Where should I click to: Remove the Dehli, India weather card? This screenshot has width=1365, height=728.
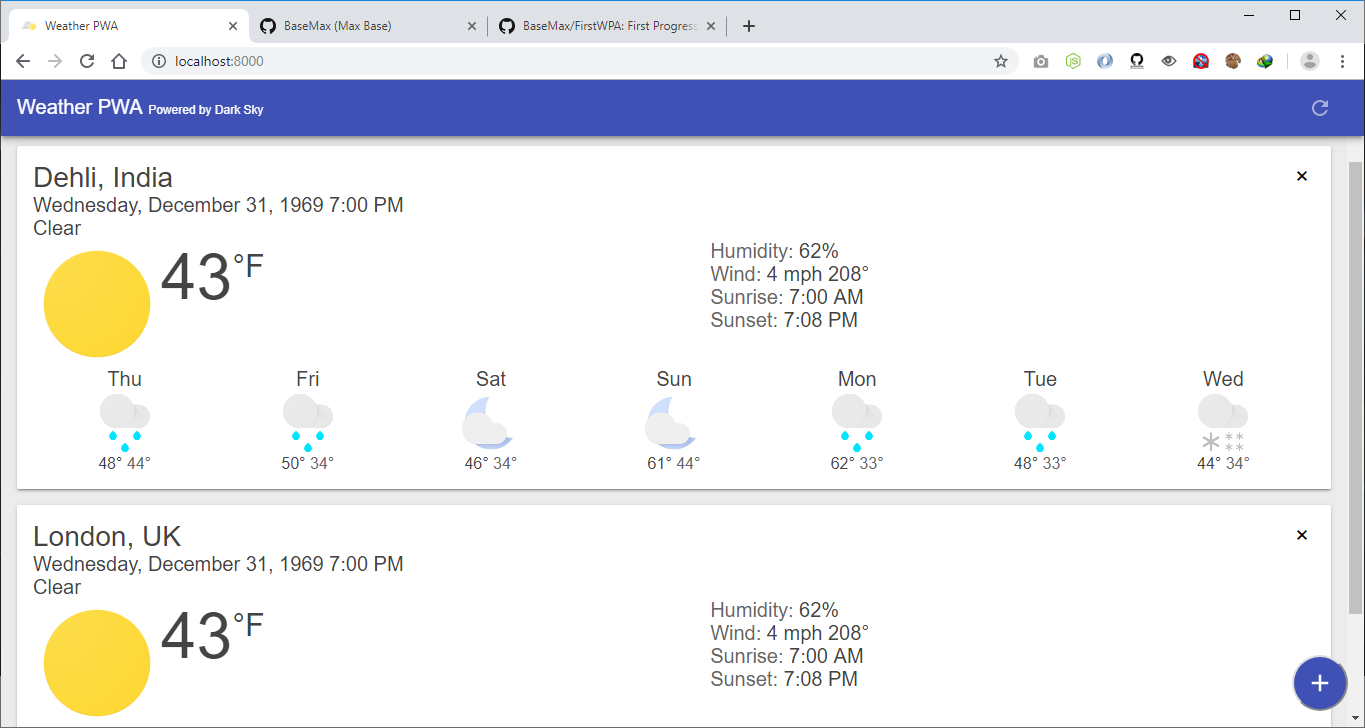coord(1302,176)
